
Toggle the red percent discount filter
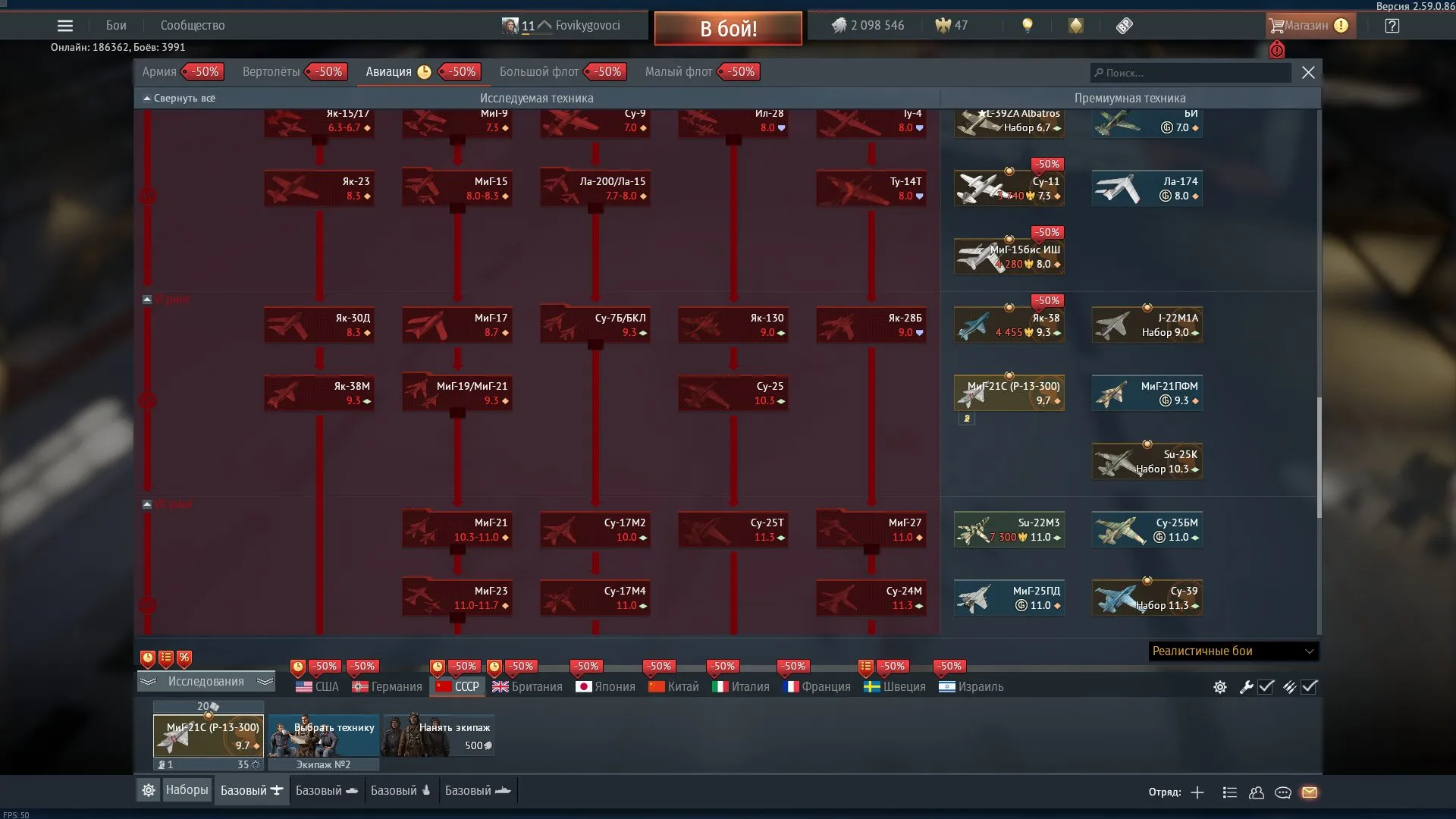coord(184,658)
